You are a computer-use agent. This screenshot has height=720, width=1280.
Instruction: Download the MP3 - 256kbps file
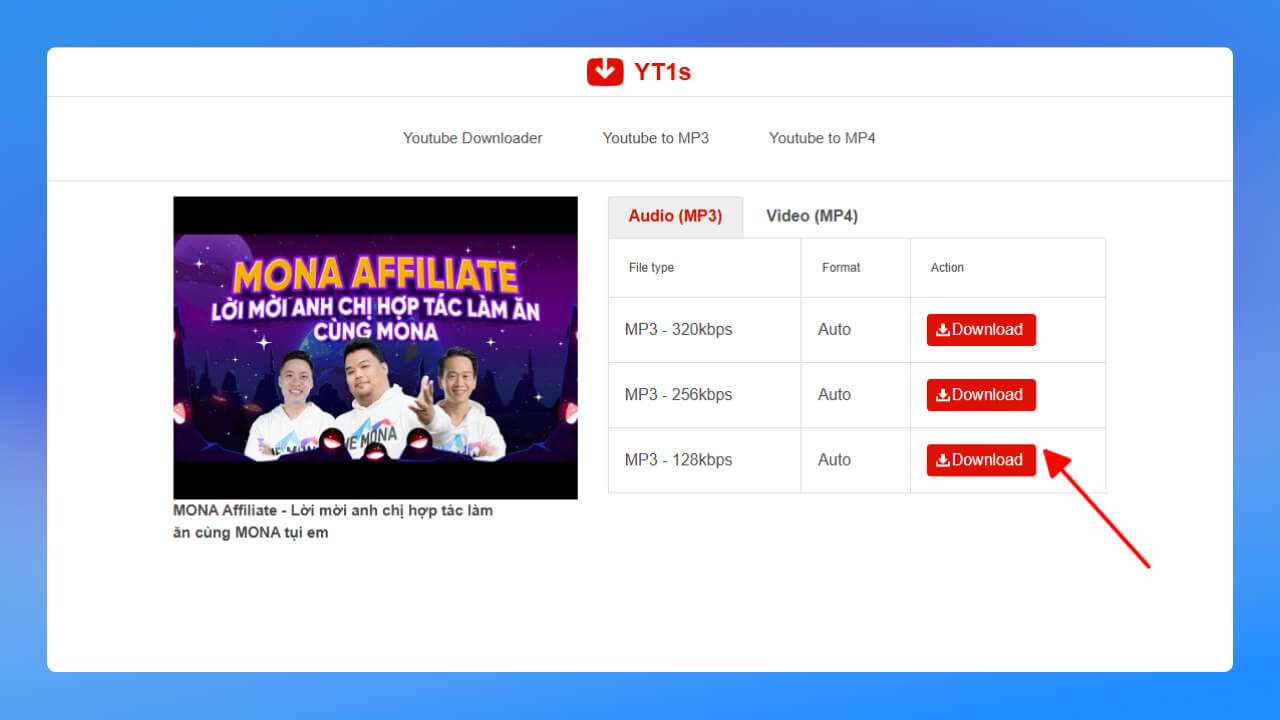(x=981, y=395)
